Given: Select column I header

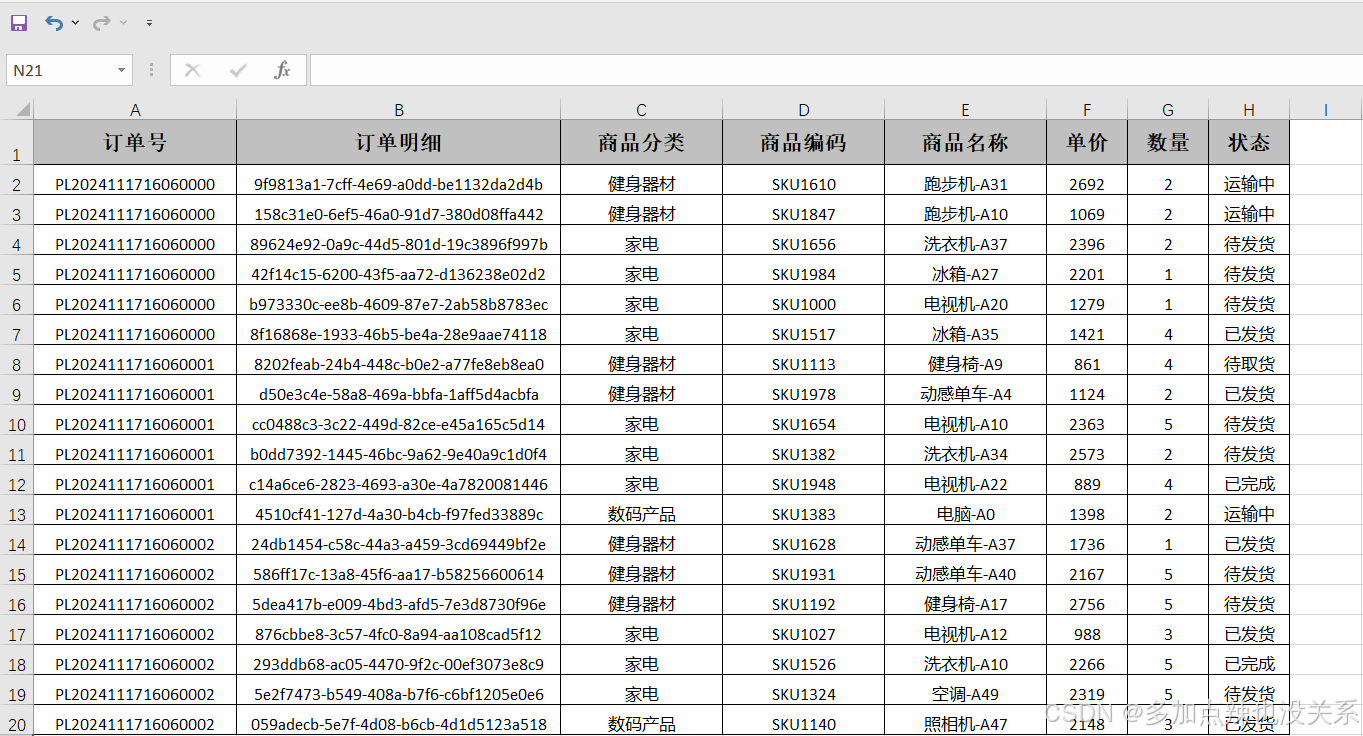Looking at the screenshot, I should click(1326, 110).
